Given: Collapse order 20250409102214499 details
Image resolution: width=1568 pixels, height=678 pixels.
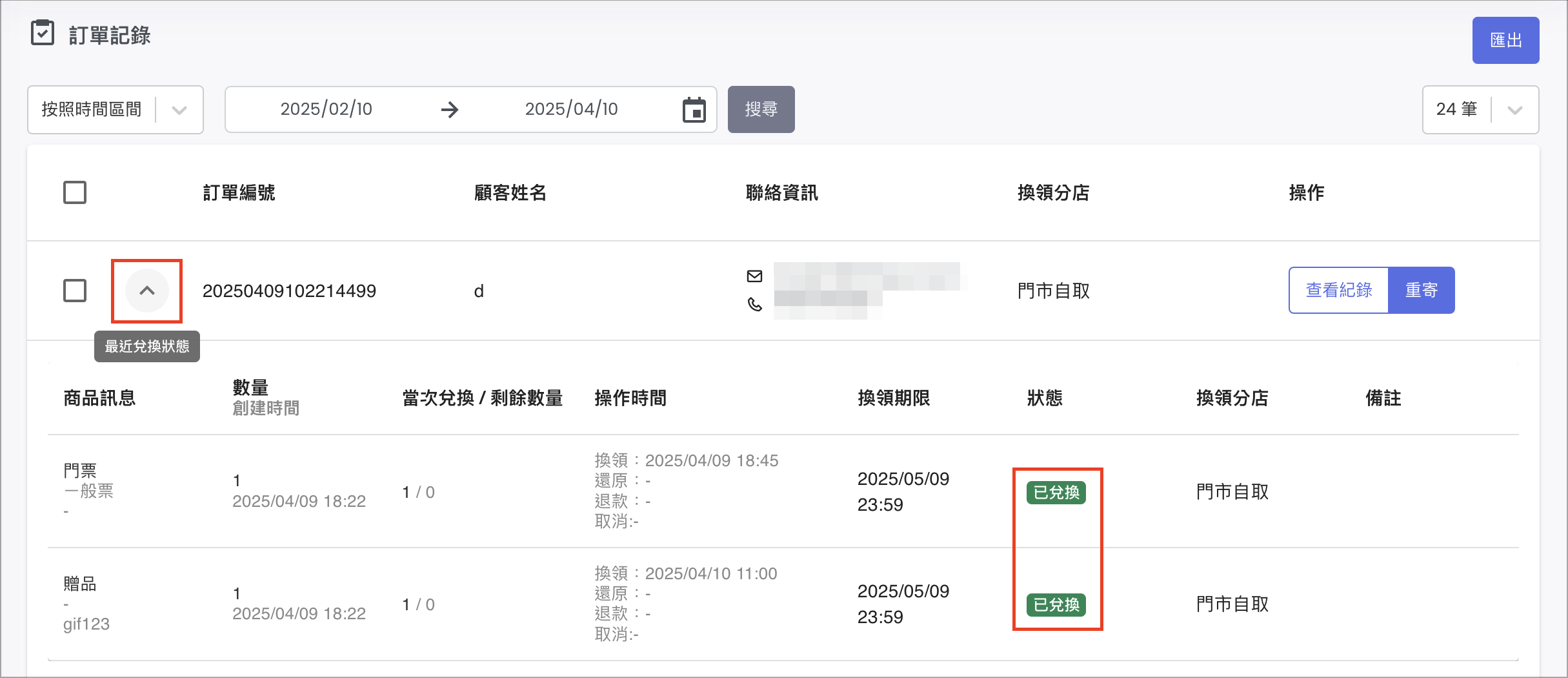Looking at the screenshot, I should [147, 291].
